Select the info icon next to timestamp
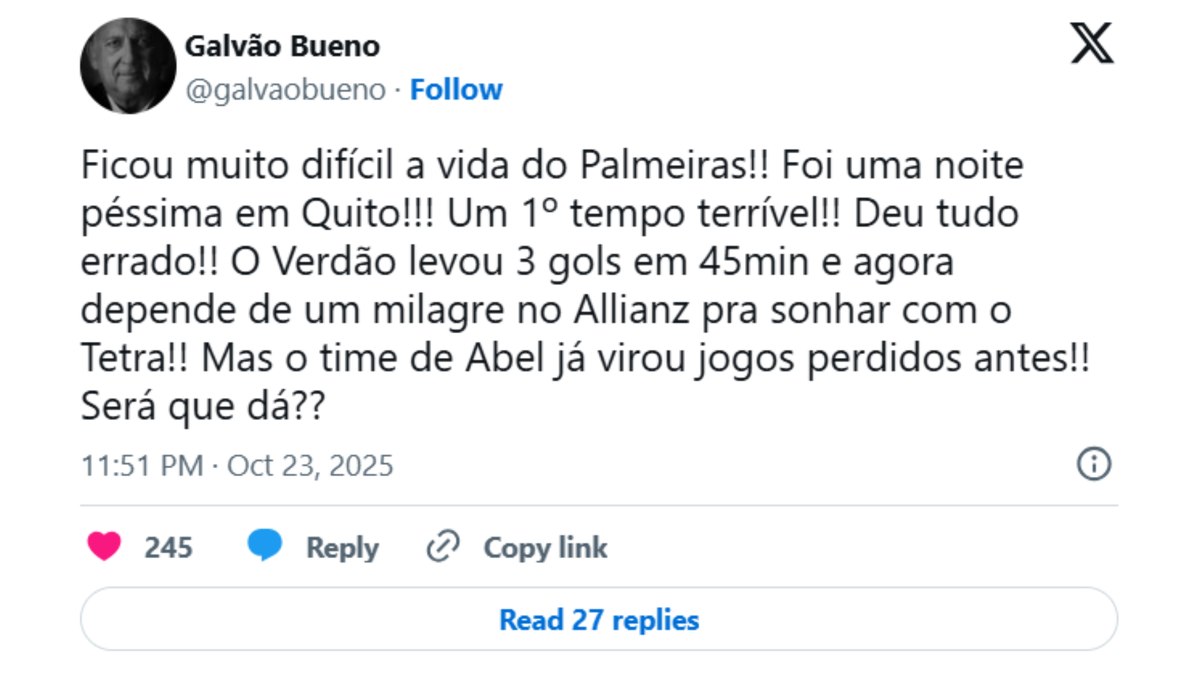Image resolution: width=1200 pixels, height=675 pixels. tap(1093, 464)
